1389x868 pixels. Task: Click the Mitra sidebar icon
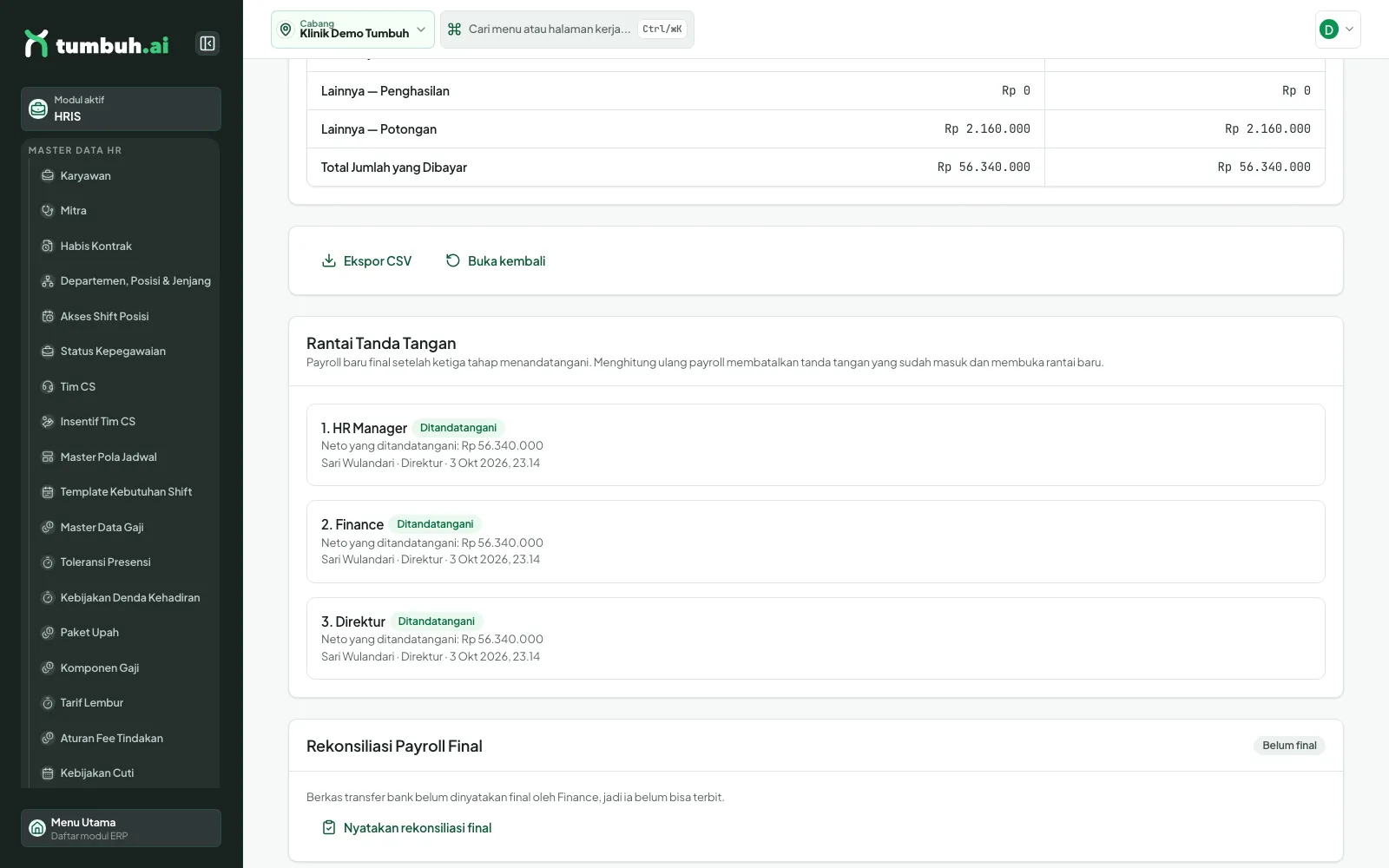[x=48, y=211]
